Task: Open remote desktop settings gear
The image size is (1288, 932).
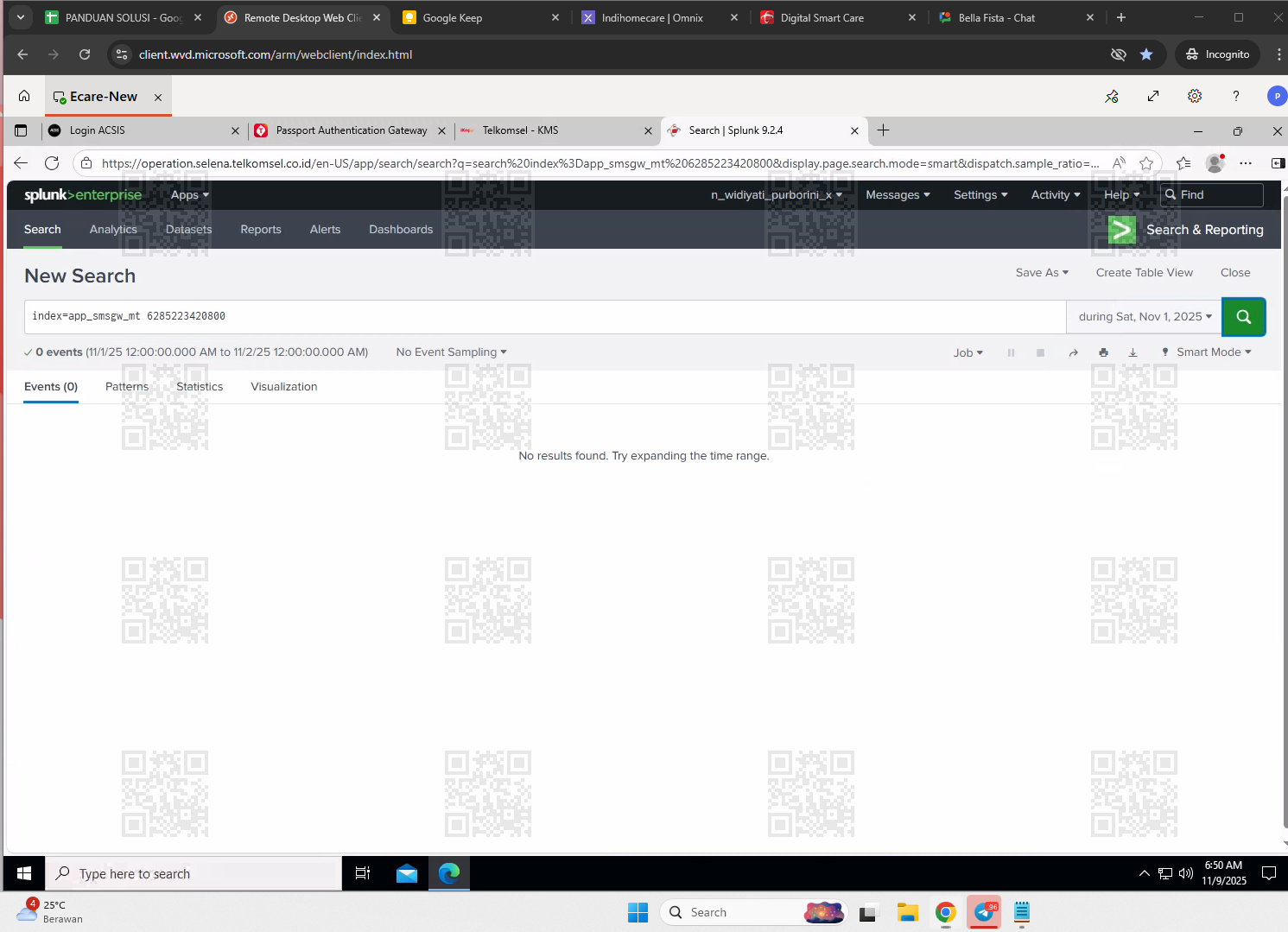Action: point(1195,96)
